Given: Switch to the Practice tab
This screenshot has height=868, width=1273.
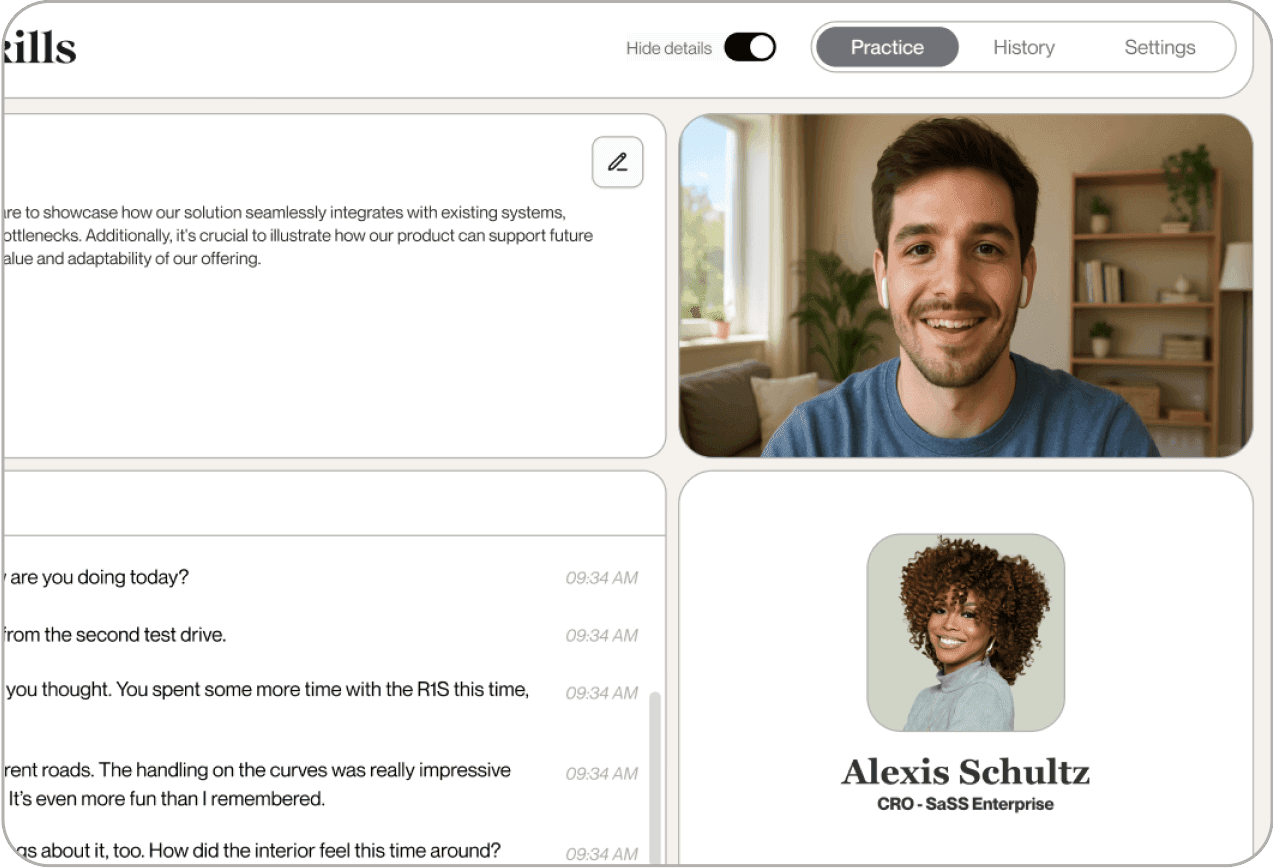Looking at the screenshot, I should click(886, 47).
